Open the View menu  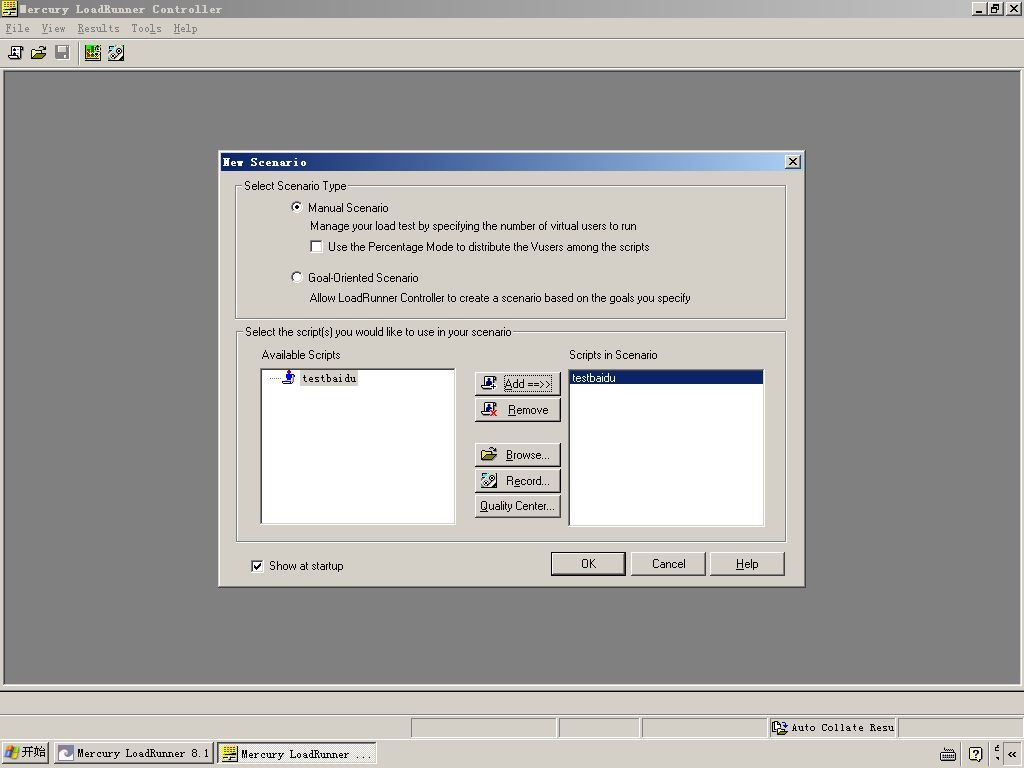(53, 28)
